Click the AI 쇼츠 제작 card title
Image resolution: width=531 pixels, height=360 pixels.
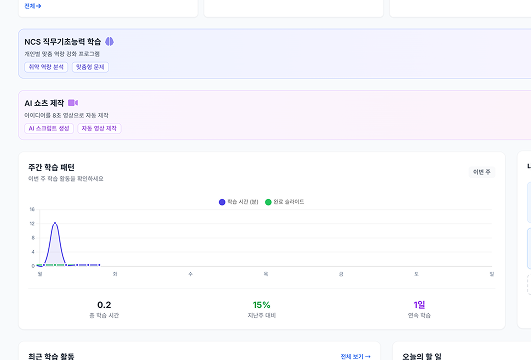click(44, 103)
